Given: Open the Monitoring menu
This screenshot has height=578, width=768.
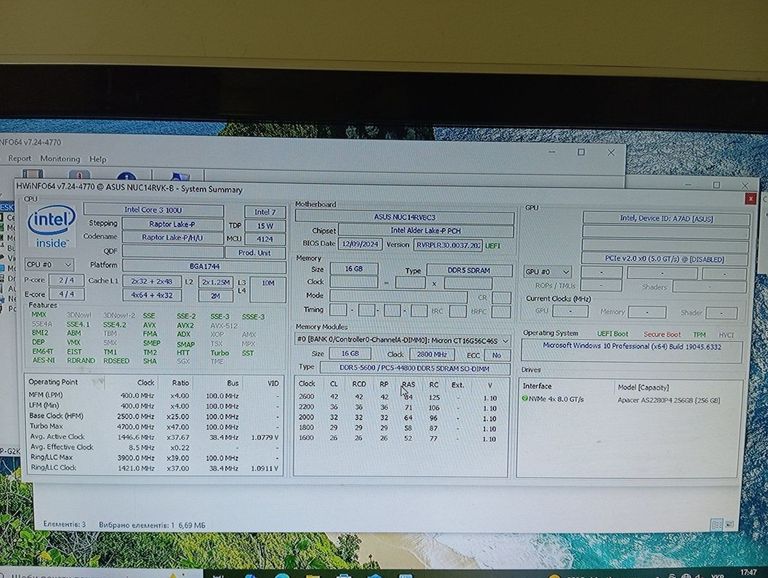Looking at the screenshot, I should point(60,159).
